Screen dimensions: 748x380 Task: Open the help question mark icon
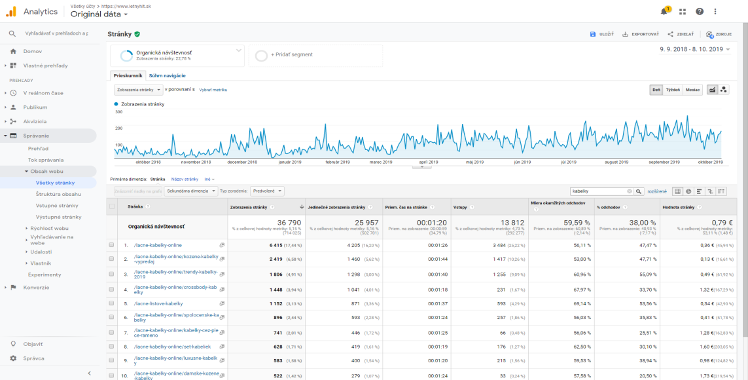pos(699,12)
